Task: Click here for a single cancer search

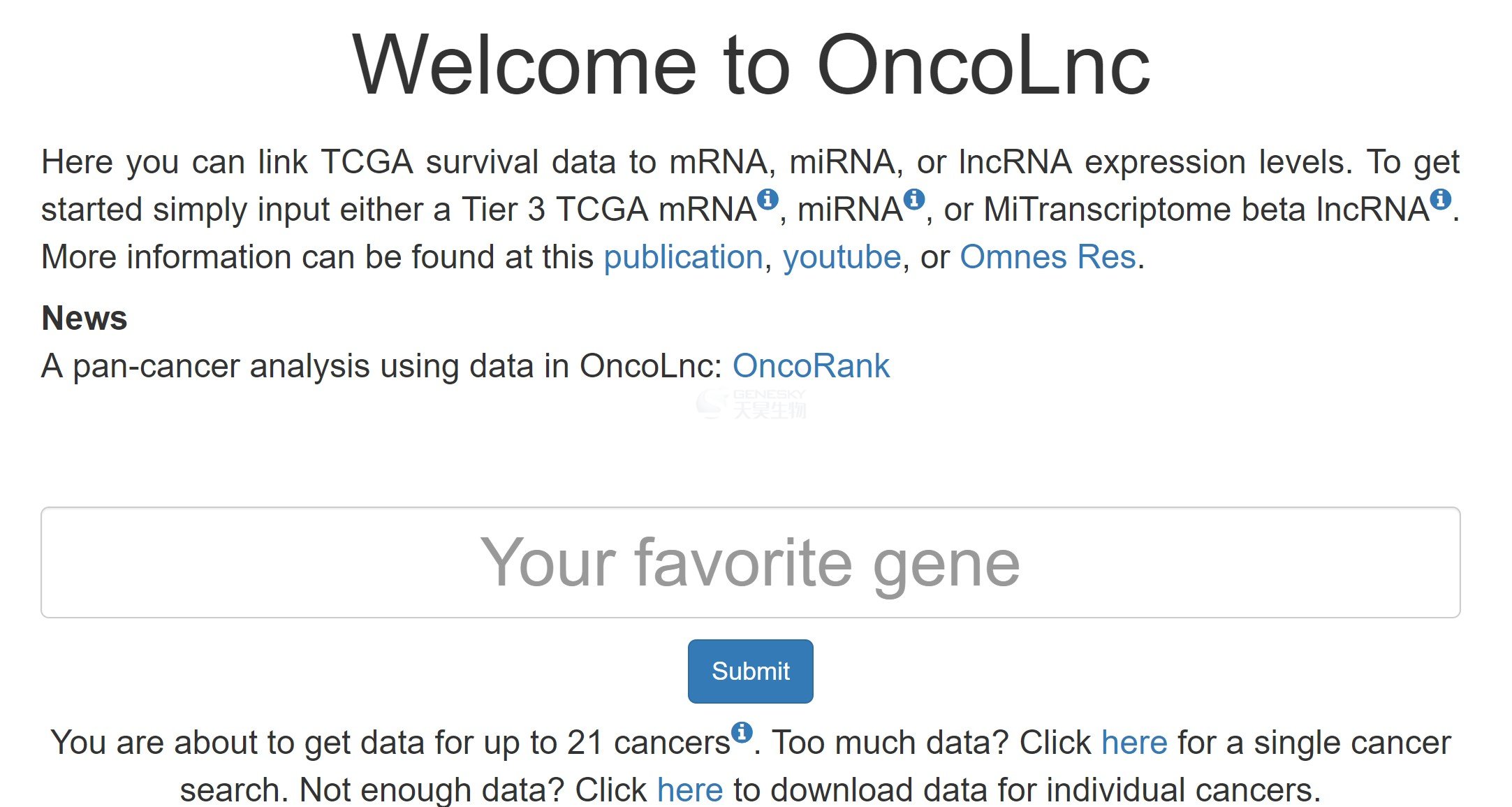Action: [x=1134, y=742]
